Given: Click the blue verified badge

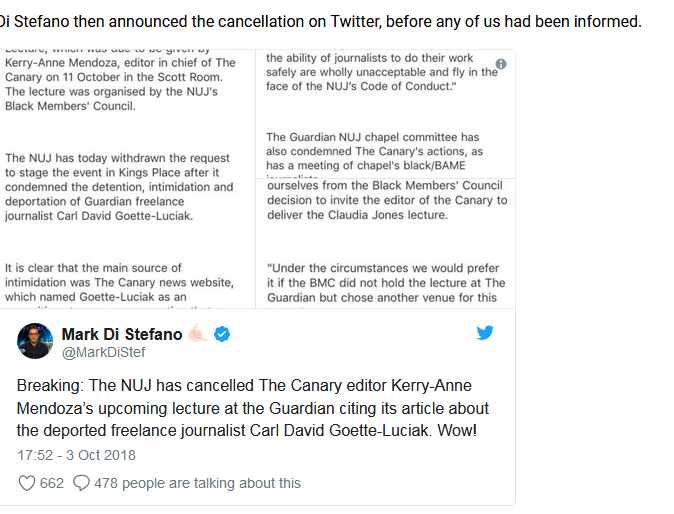Looking at the screenshot, I should tap(223, 334).
